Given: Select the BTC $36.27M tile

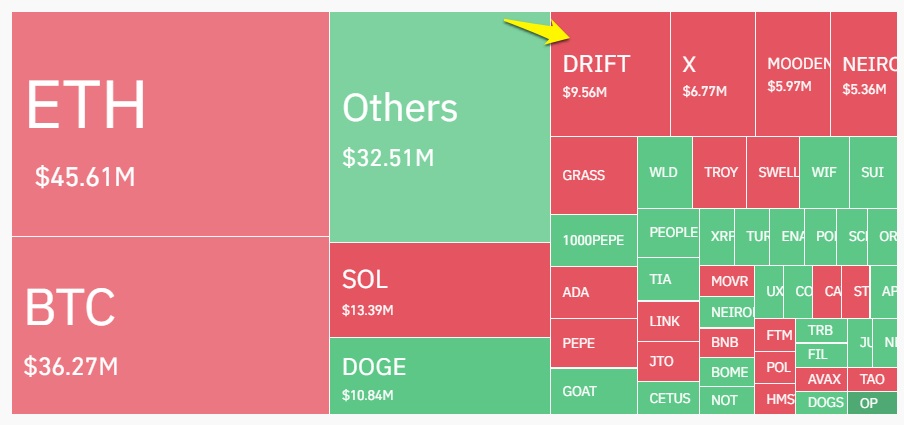Looking at the screenshot, I should tap(170, 325).
